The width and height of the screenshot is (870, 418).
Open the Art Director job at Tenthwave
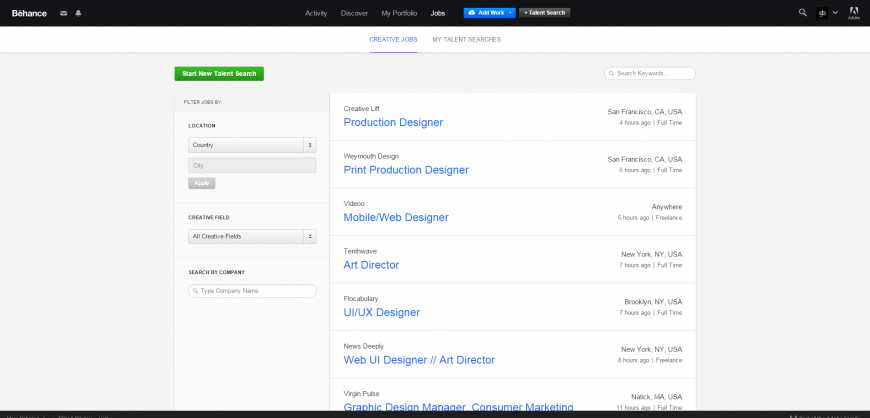coord(371,265)
